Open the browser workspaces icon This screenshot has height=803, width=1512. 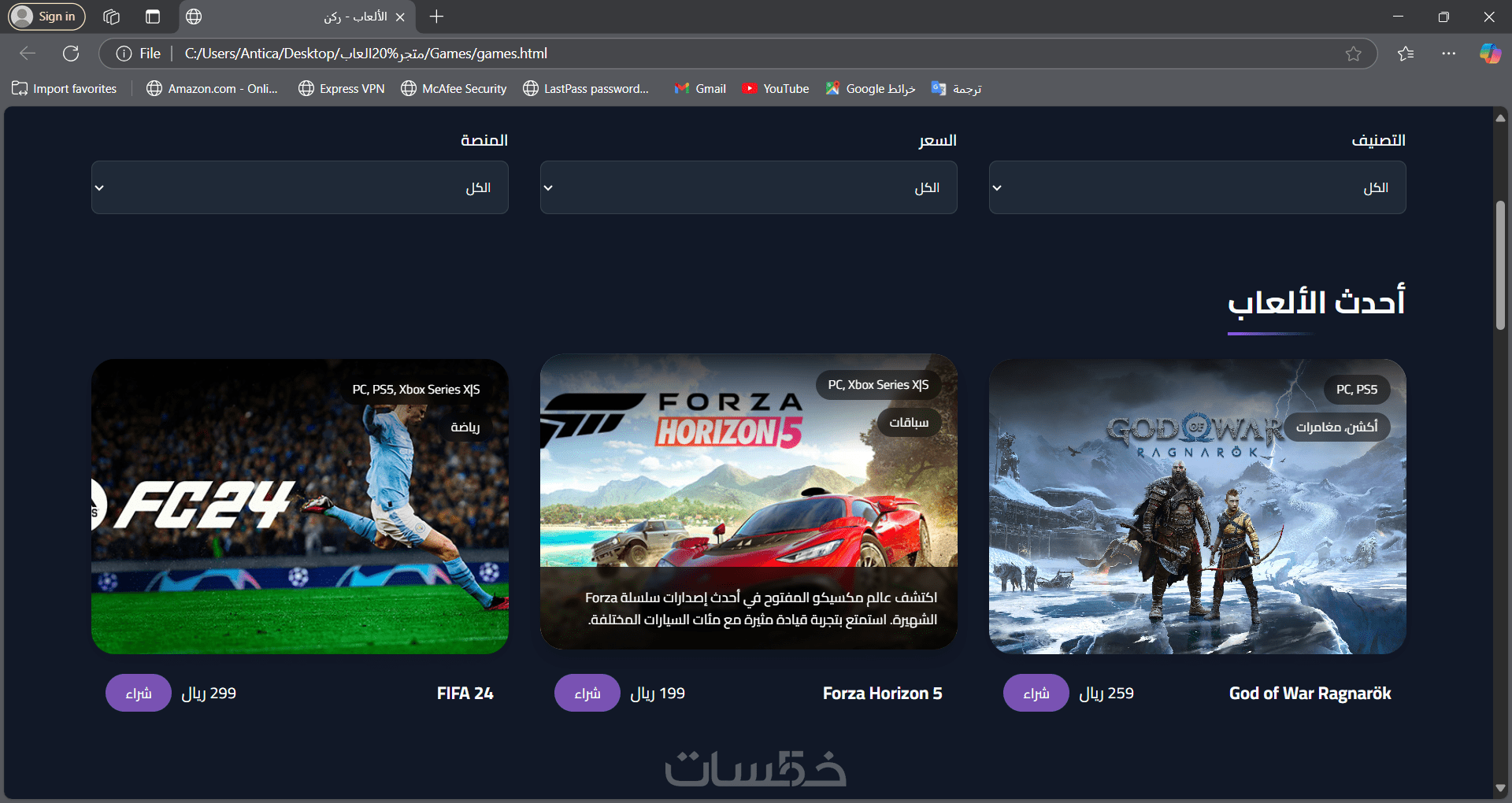pyautogui.click(x=112, y=17)
